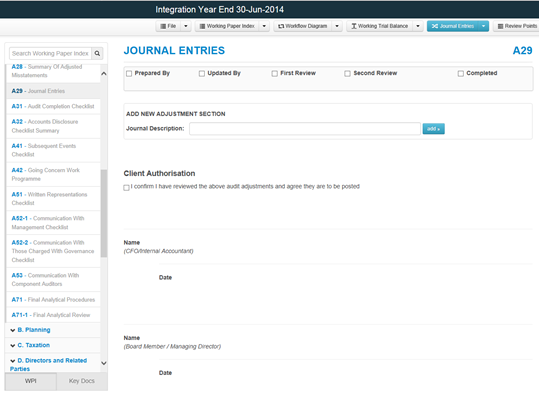This screenshot has width=540, height=393.
Task: Open the File toolbar button
Action: (168, 26)
